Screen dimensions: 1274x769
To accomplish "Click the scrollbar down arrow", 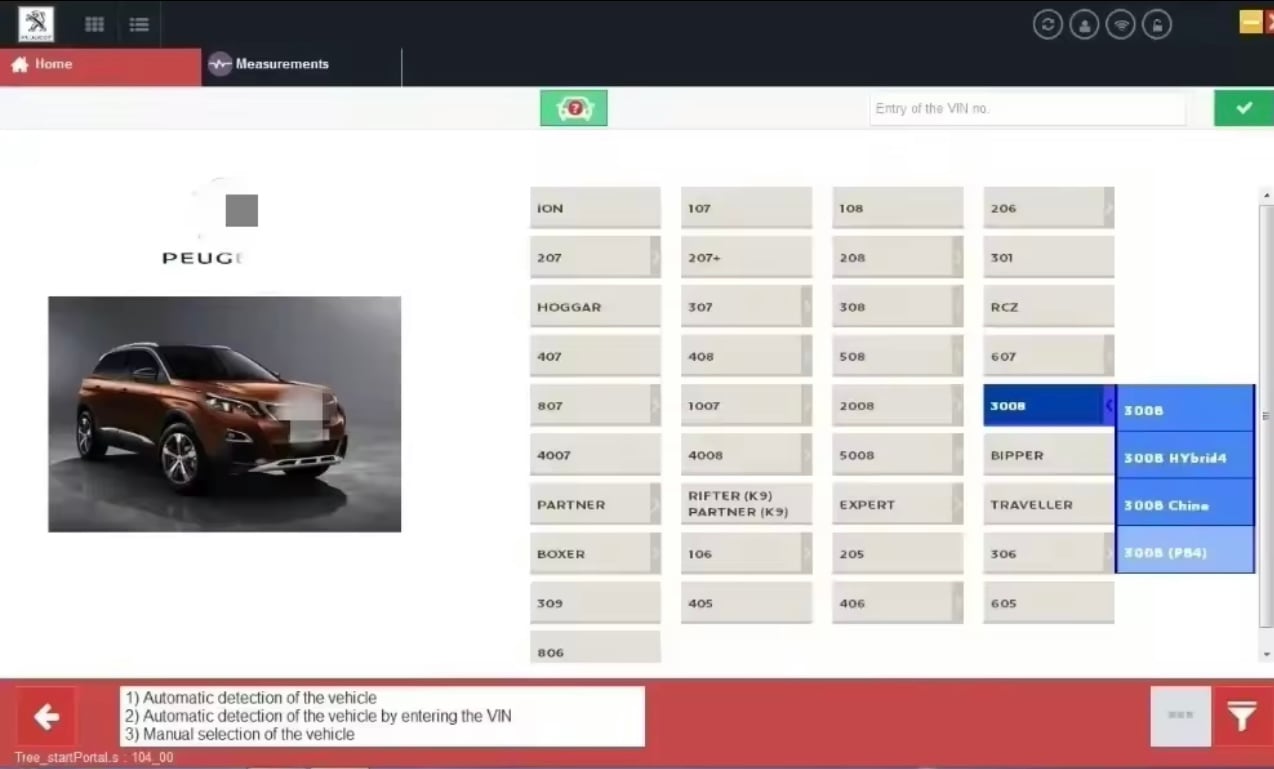I will pyautogui.click(x=1267, y=654).
